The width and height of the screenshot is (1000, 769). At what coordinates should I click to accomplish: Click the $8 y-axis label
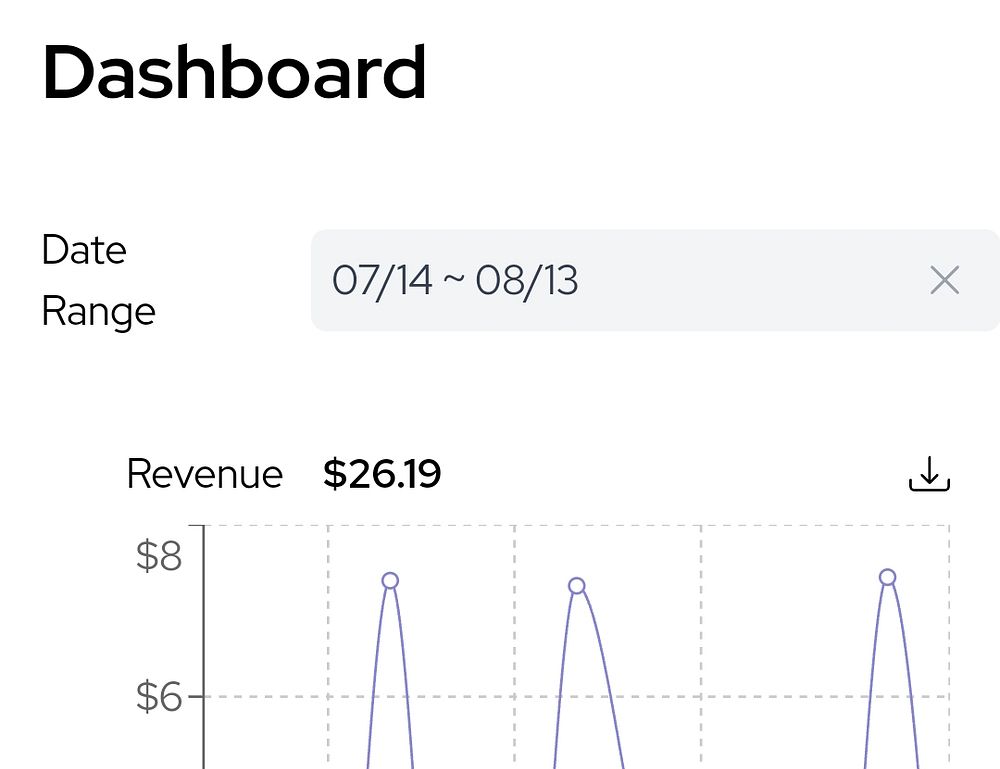point(159,555)
